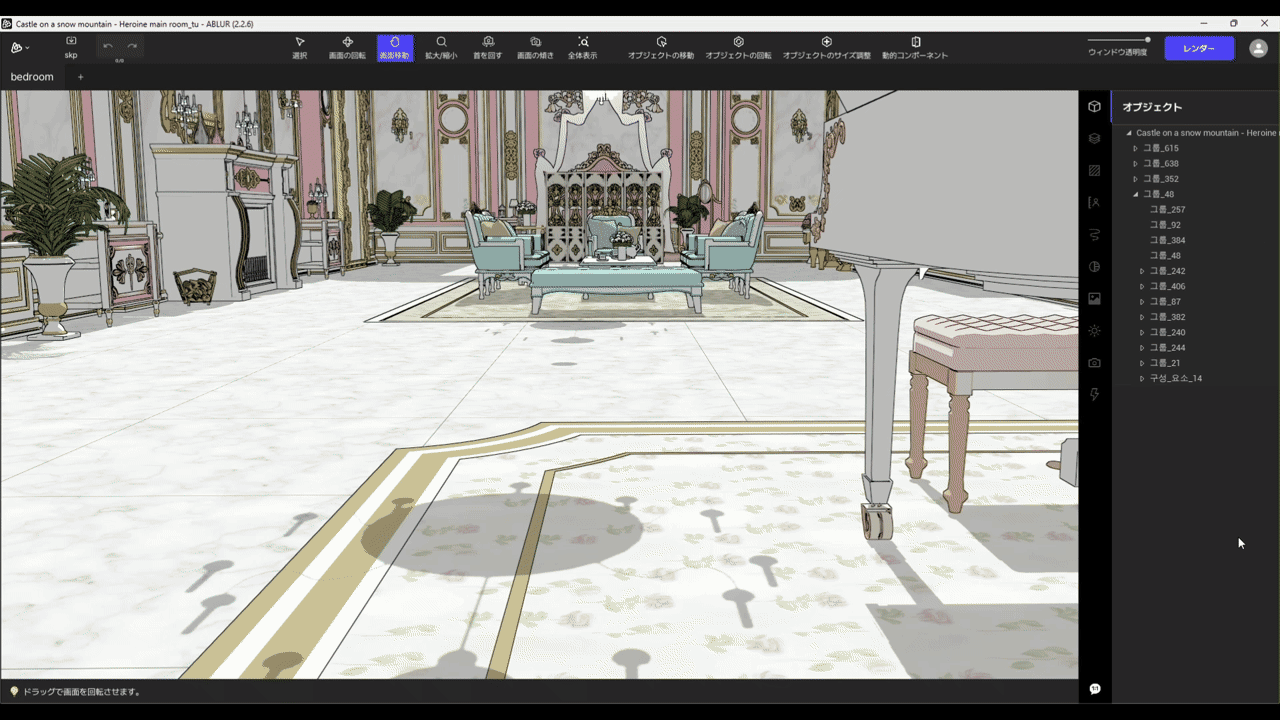Viewport: 1280px width, 720px height.
Task: Open the ABLUR logo menu
Action: pyautogui.click(x=20, y=48)
